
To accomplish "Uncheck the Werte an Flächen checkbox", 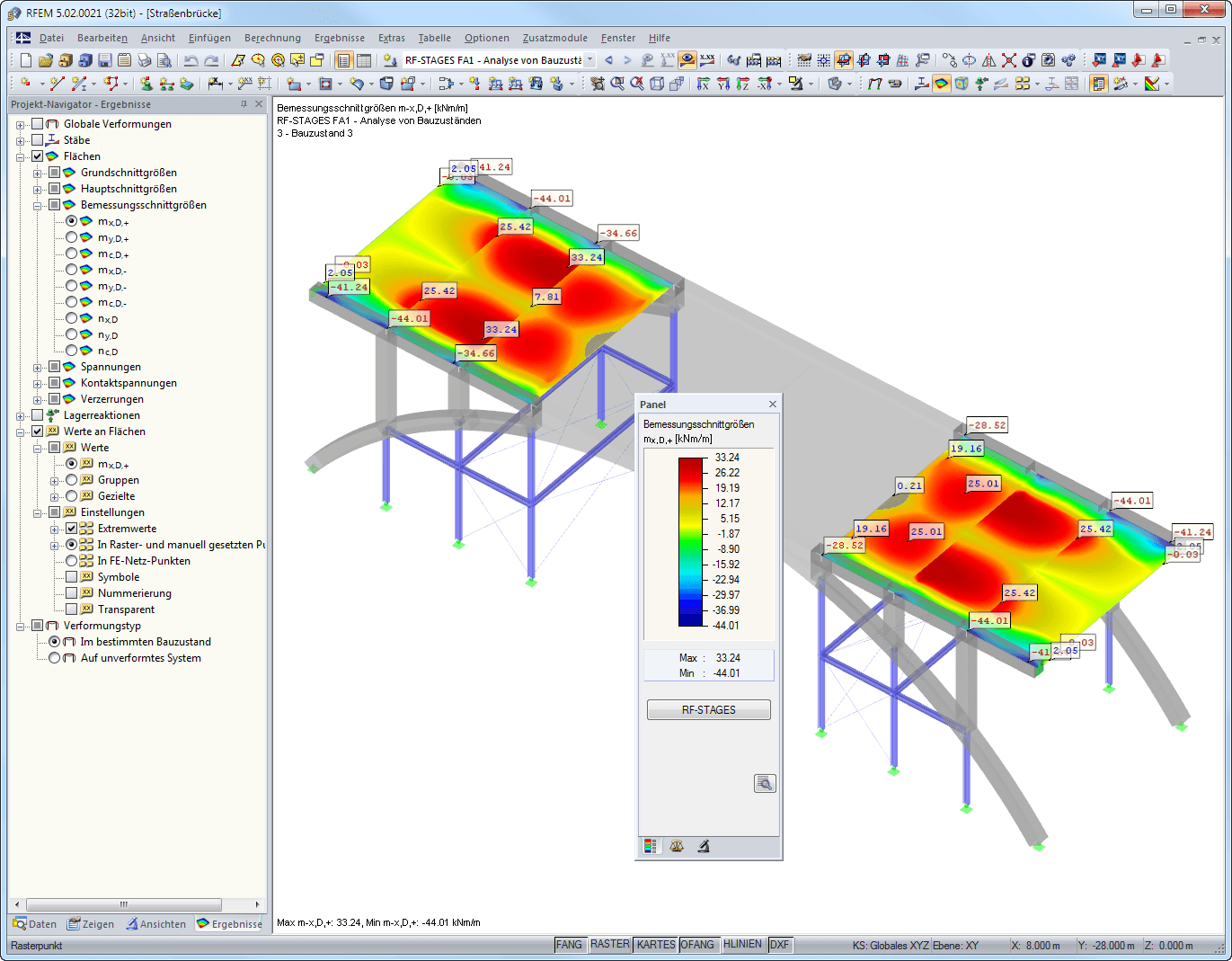I will (x=37, y=432).
